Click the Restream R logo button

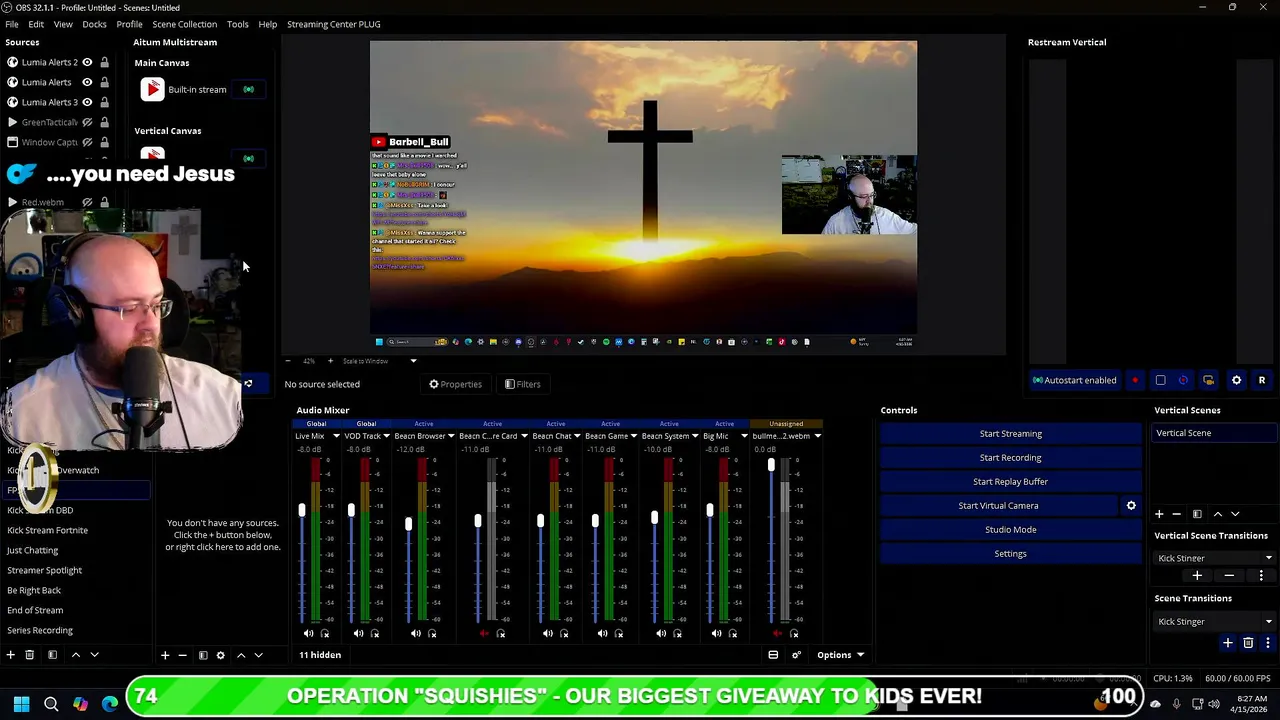[1262, 380]
